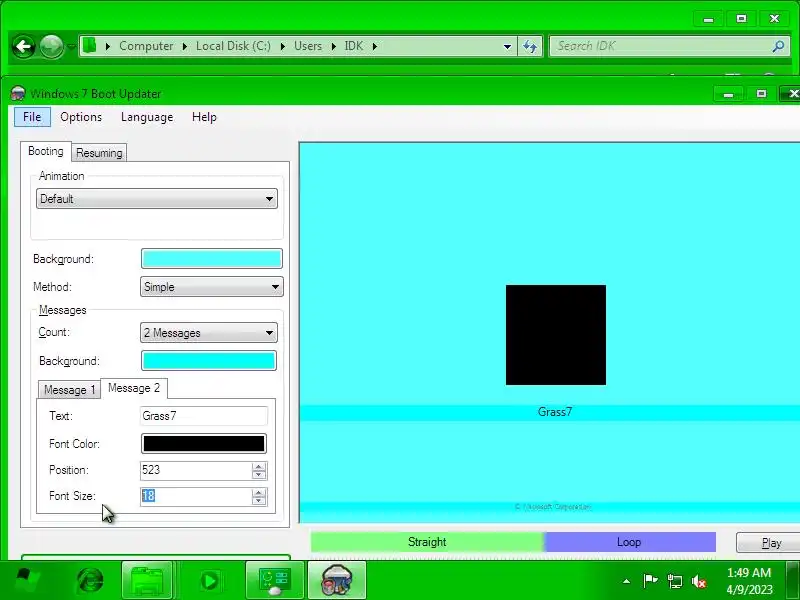Image resolution: width=800 pixels, height=600 pixels.
Task: Click the Windows 7 Boot Updater title icon
Action: pos(18,93)
